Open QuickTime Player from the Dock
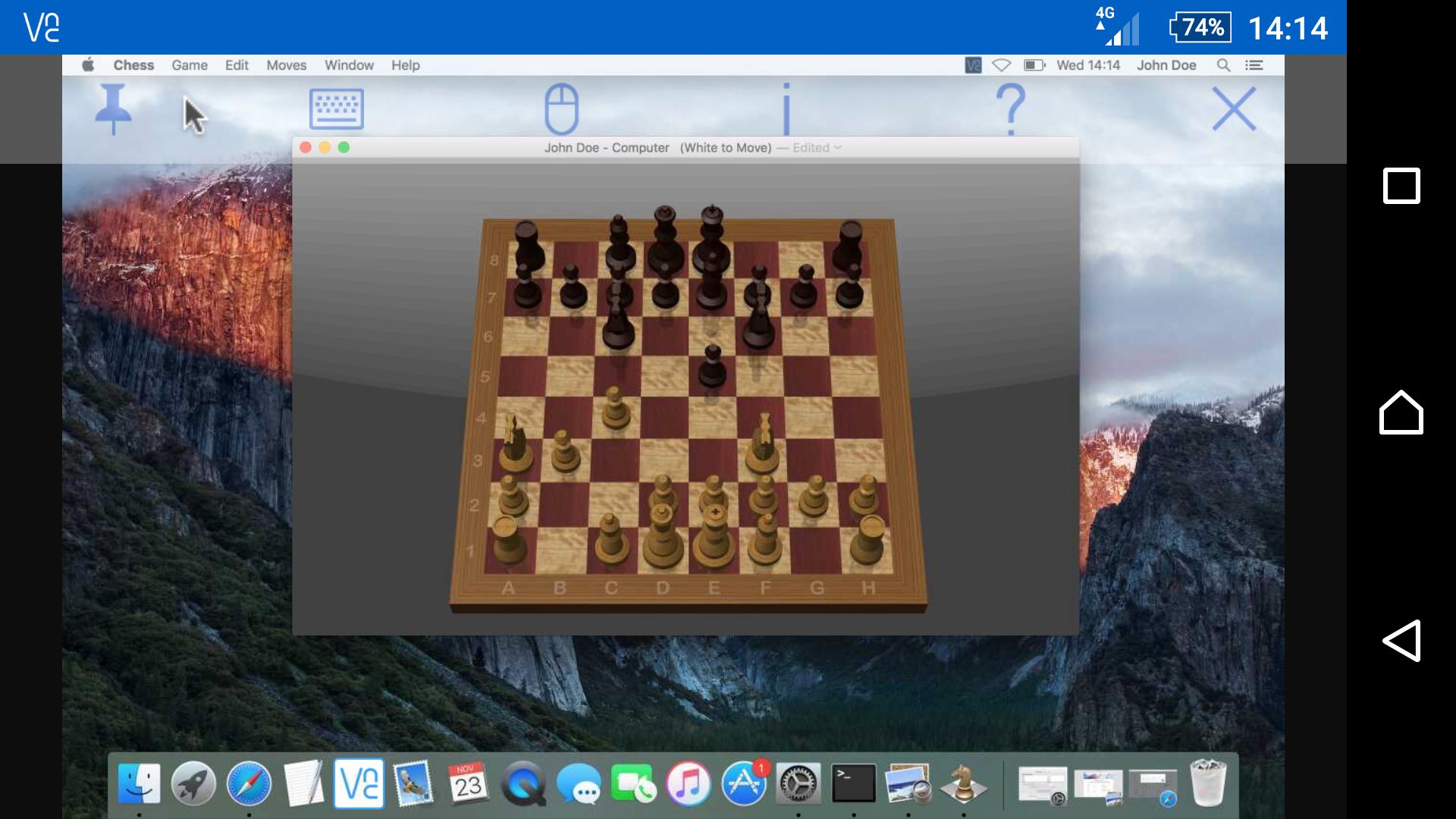Viewport: 1456px width, 819px height. tap(523, 783)
